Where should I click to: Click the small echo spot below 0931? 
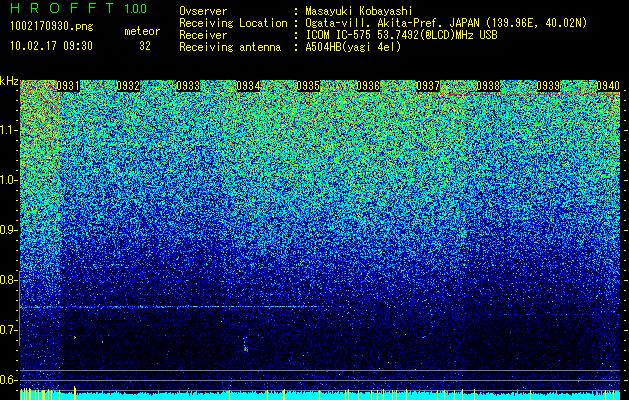pyautogui.click(x=75, y=337)
